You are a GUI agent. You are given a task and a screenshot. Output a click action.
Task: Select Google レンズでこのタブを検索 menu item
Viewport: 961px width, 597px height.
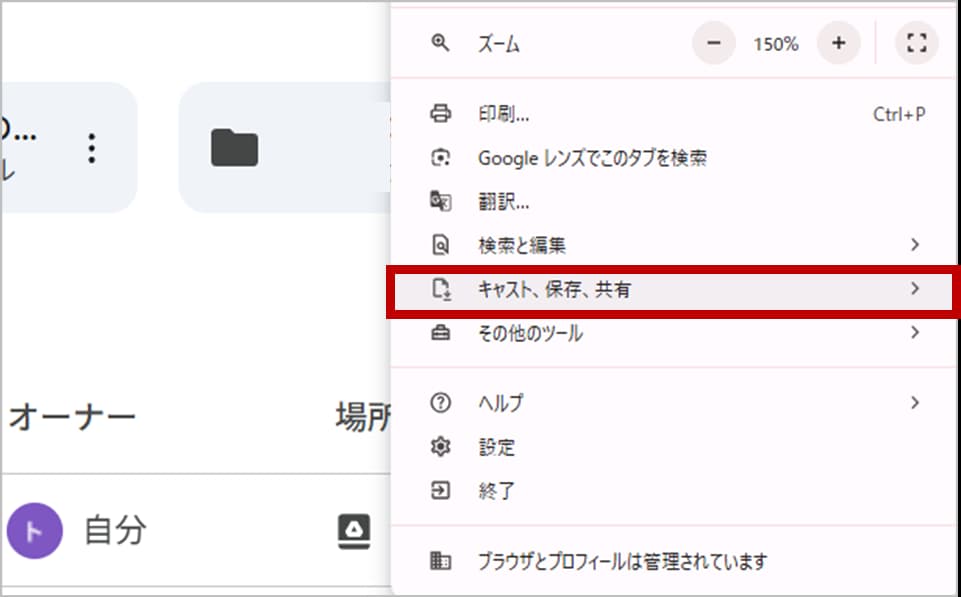click(x=592, y=158)
